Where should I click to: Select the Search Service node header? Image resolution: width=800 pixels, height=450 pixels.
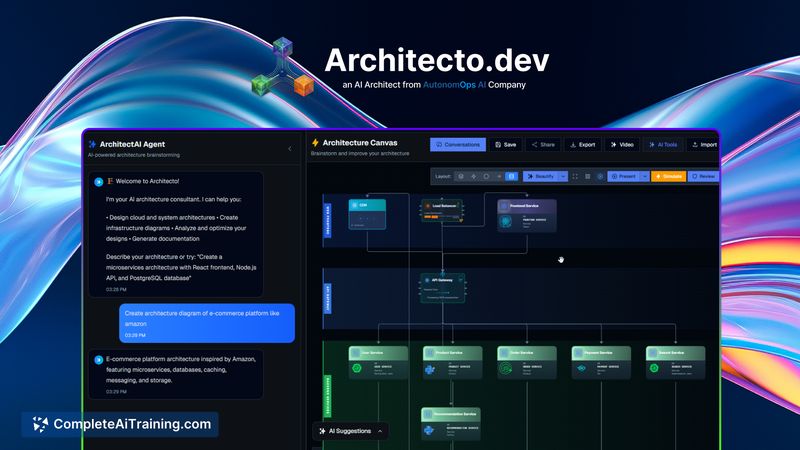click(x=676, y=353)
